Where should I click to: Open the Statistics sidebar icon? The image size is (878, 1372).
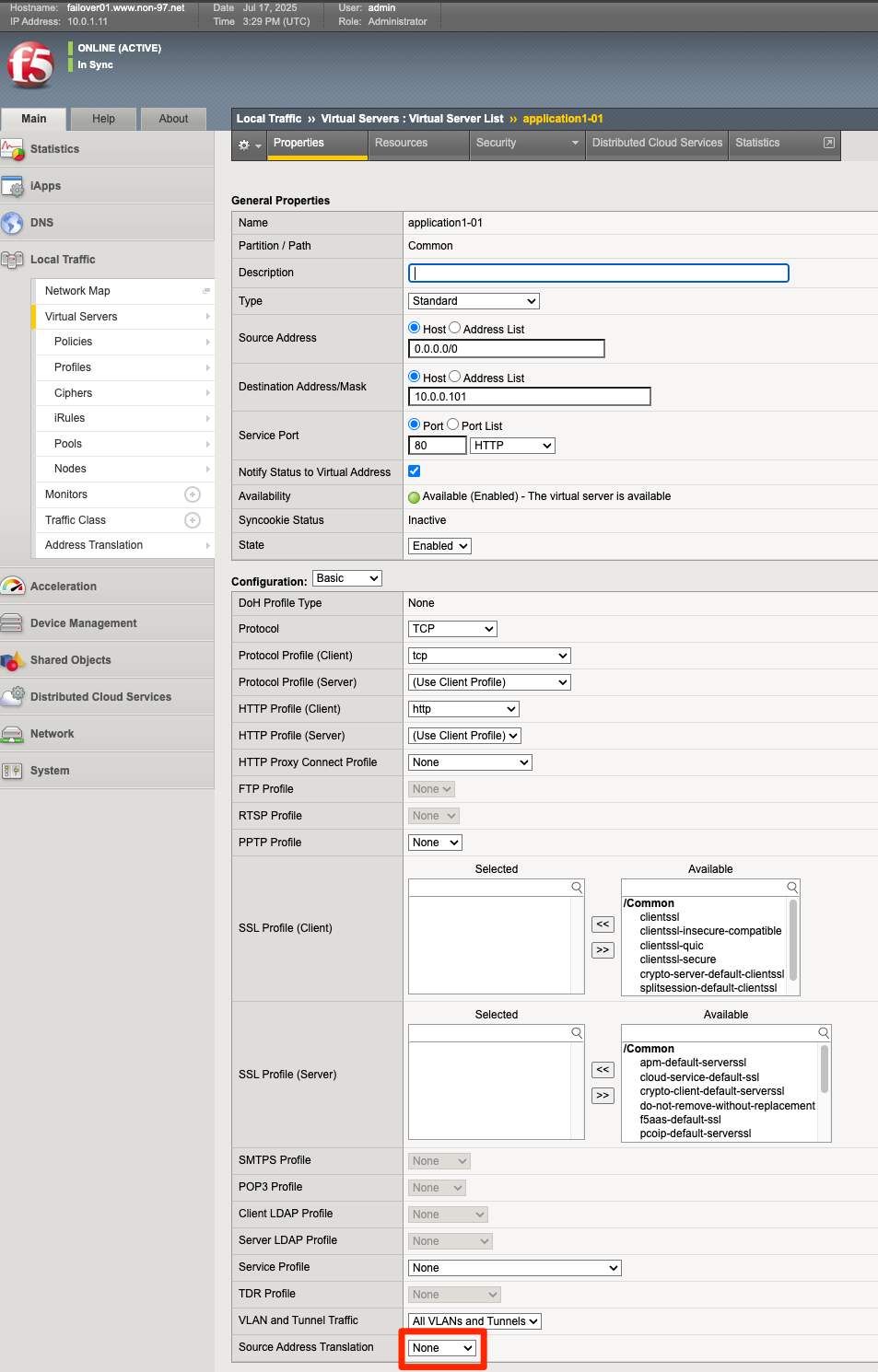(x=13, y=149)
